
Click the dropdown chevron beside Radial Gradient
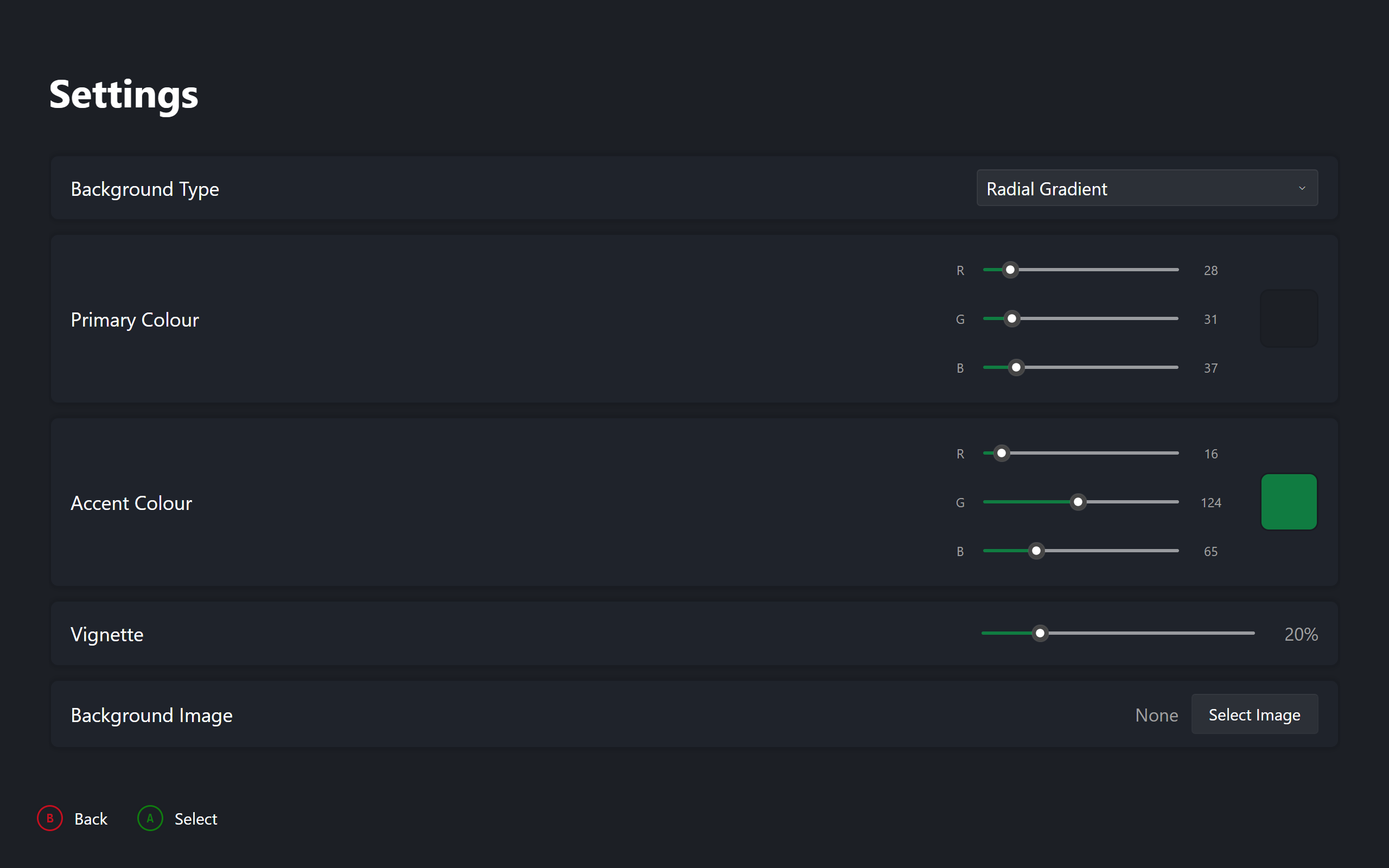(1302, 188)
